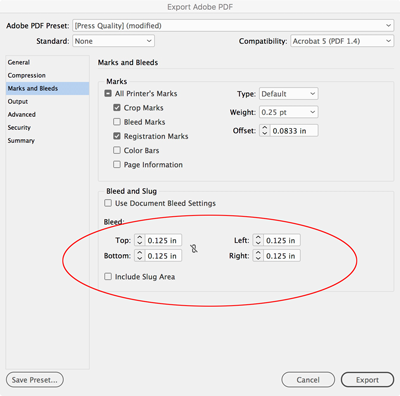Click the Right bleed stepper arrows
This screenshot has height=396, width=400.
pyautogui.click(x=258, y=256)
